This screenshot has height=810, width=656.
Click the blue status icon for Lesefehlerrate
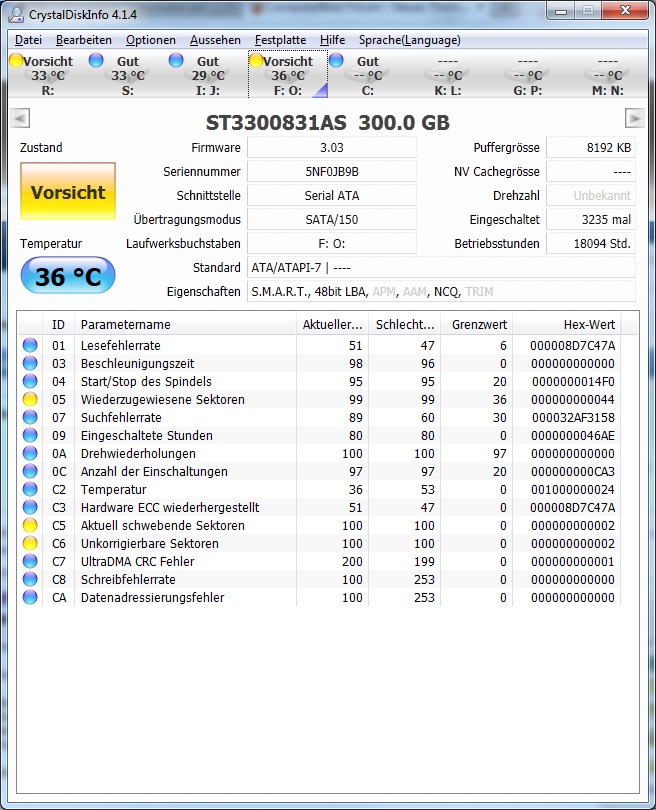[x=30, y=345]
